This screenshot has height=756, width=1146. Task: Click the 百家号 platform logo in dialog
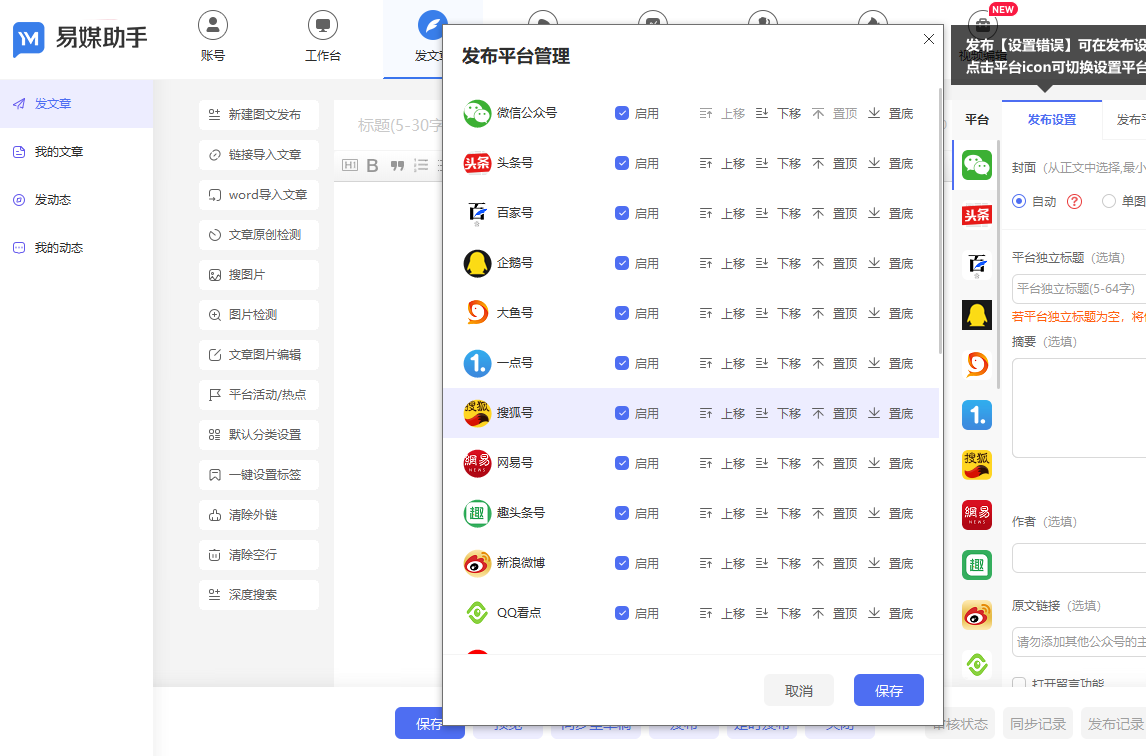477,213
